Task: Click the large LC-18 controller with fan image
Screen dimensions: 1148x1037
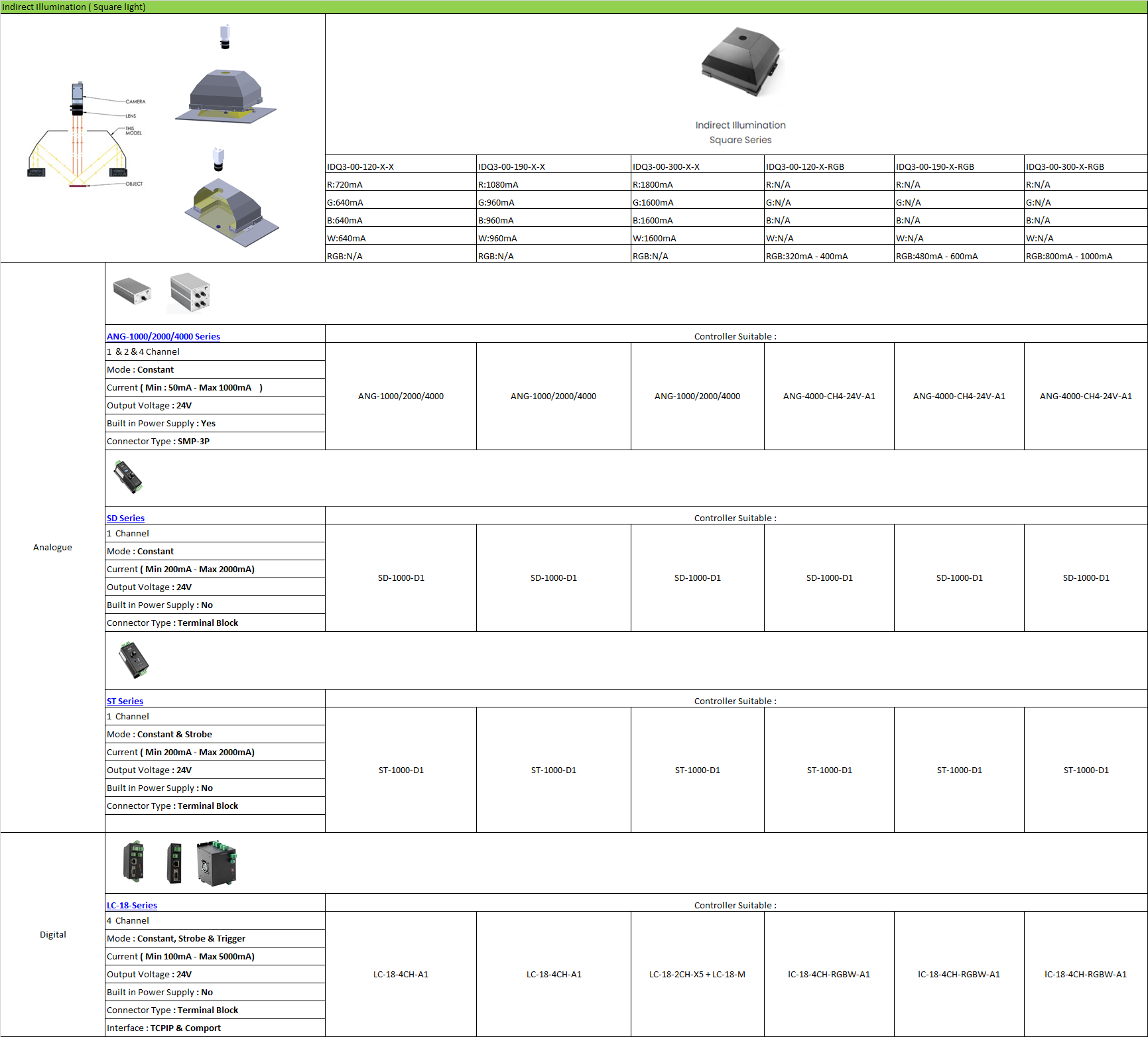Action: 217,863
